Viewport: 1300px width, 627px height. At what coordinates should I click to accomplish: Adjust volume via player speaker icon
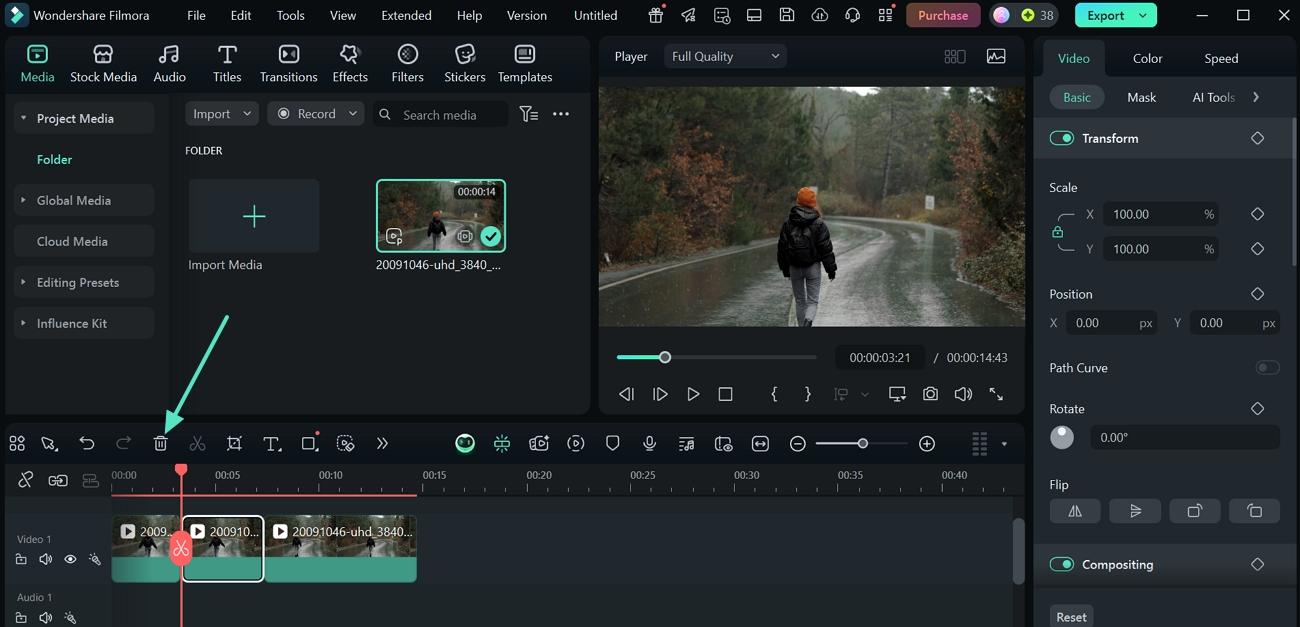tap(963, 394)
